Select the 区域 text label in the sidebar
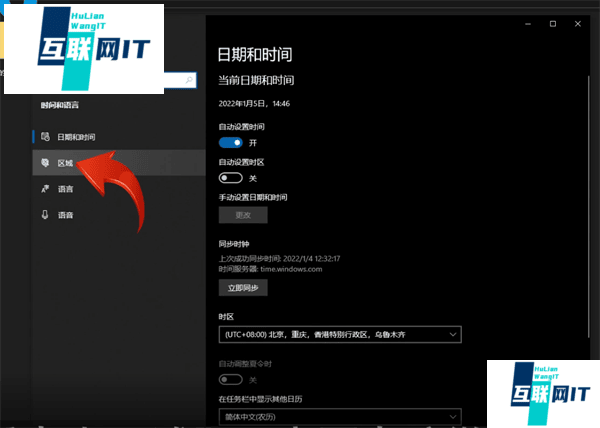Screen dimensions: 600x428 tap(65, 161)
